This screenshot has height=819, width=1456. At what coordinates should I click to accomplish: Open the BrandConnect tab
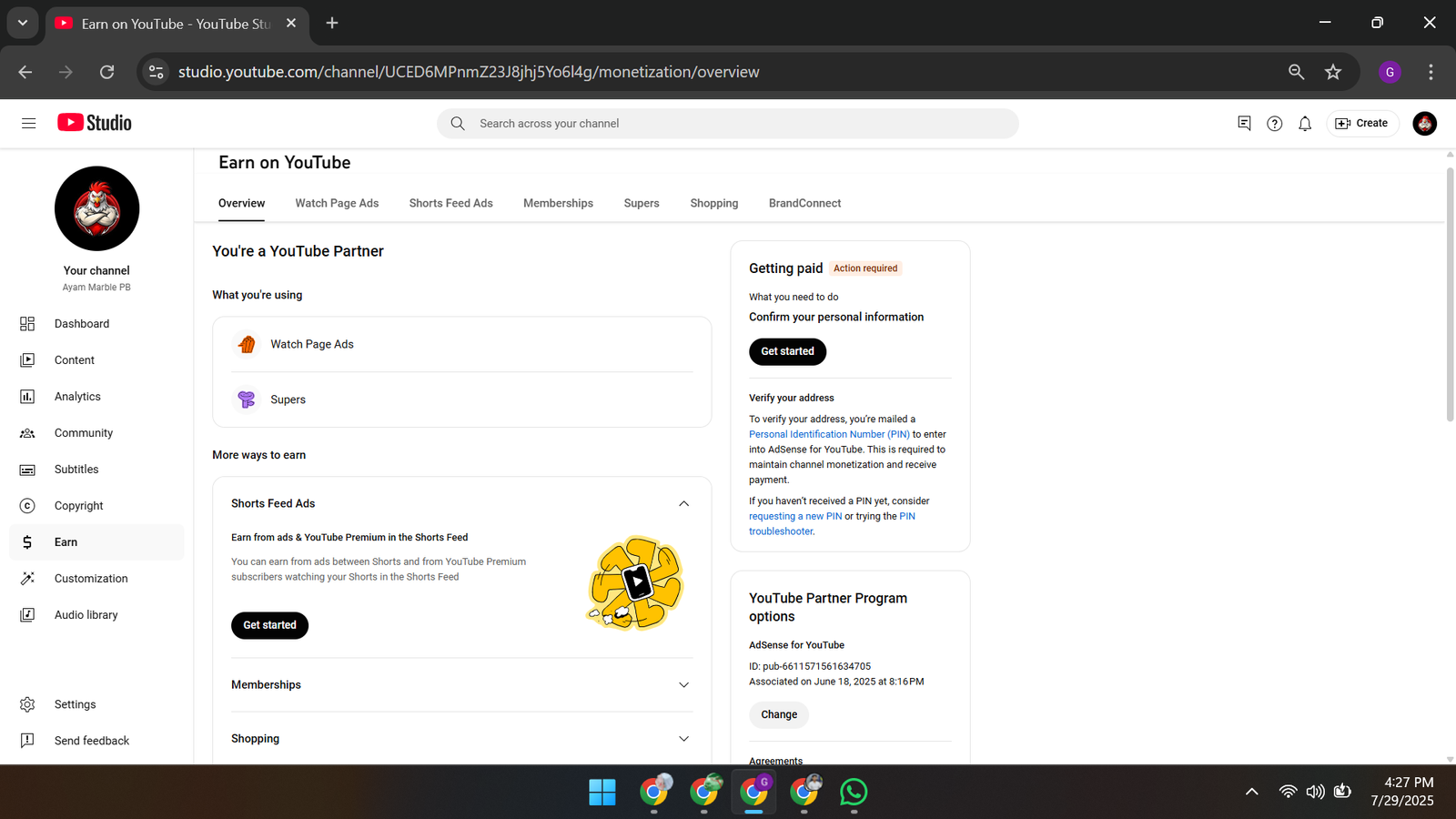point(804,203)
